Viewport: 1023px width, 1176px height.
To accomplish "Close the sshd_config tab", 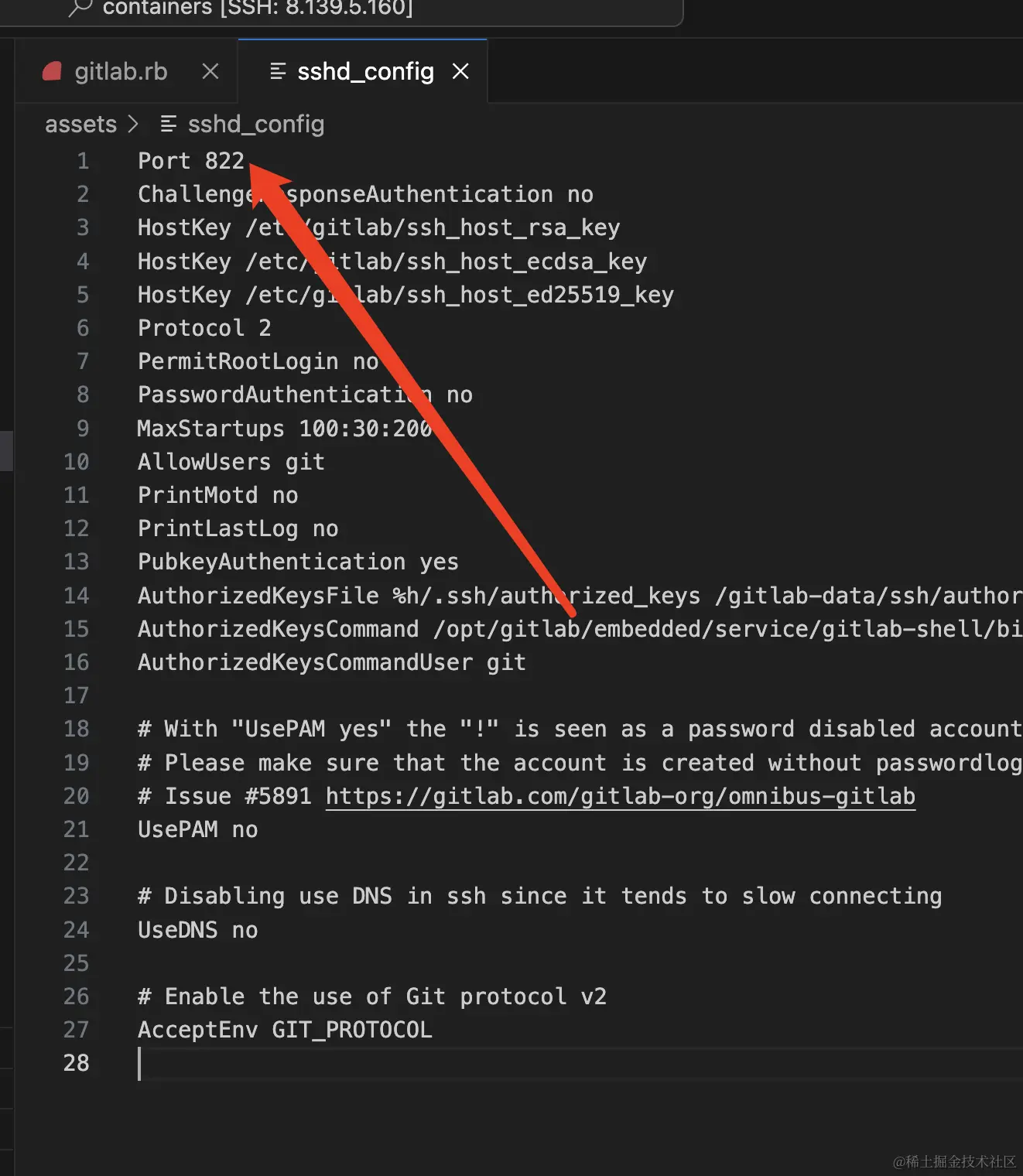I will click(x=460, y=72).
